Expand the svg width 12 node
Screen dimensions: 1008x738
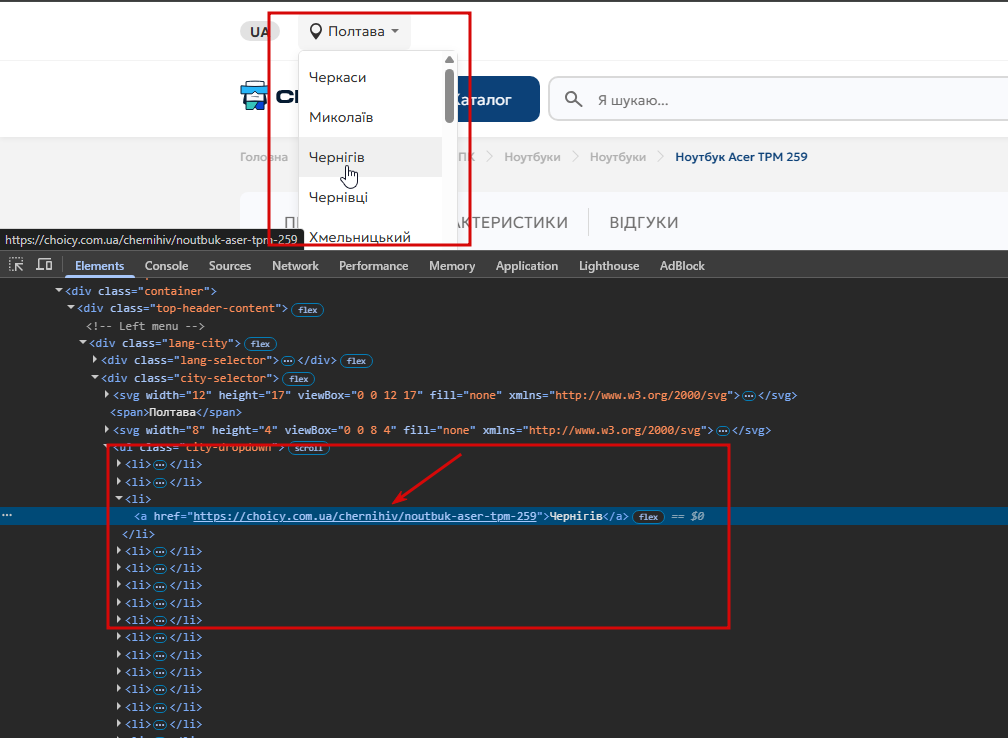pos(107,395)
